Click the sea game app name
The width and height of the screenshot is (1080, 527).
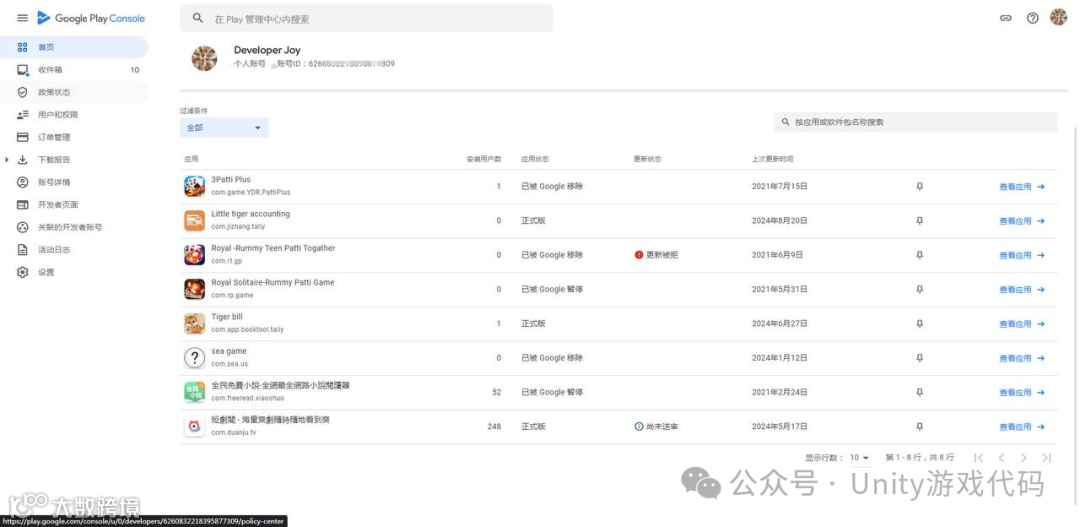tap(229, 351)
